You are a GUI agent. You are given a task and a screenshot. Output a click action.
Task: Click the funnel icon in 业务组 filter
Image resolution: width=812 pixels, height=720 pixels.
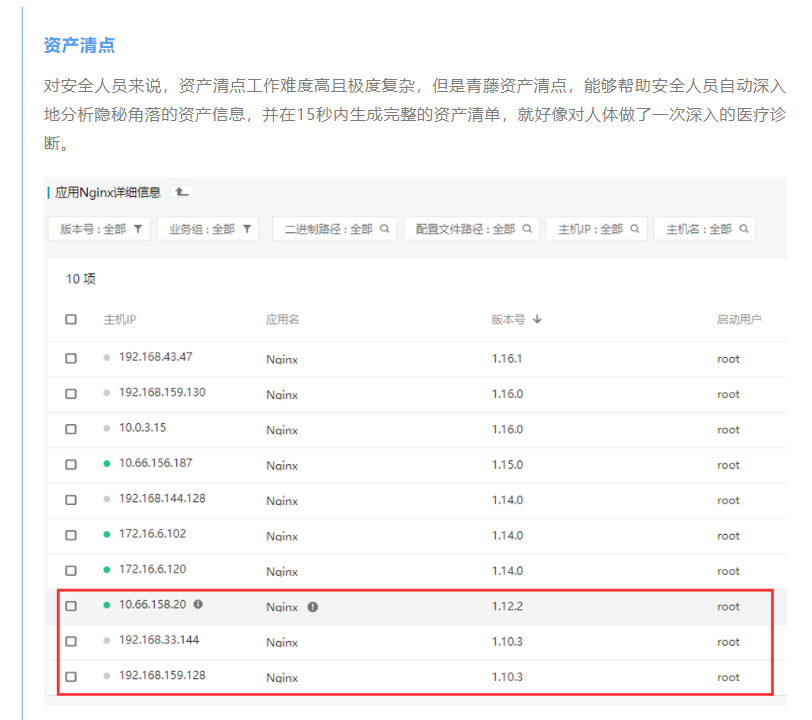(247, 229)
